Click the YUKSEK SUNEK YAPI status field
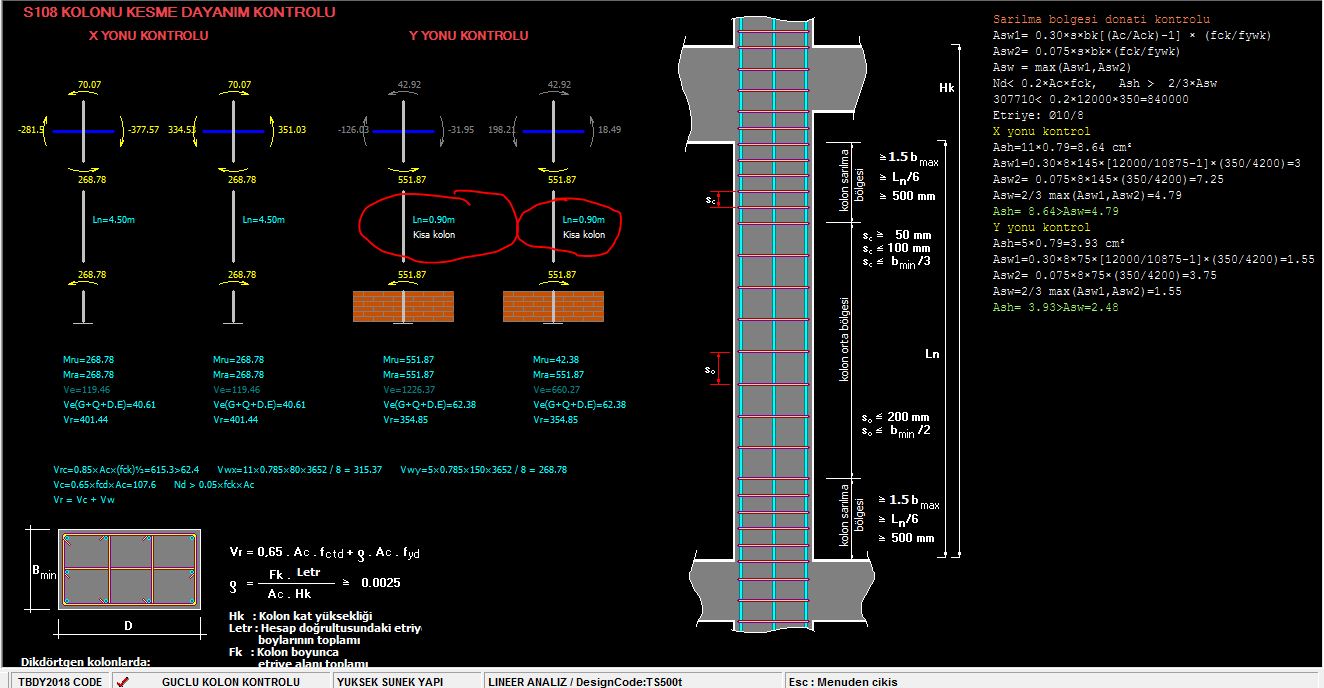 [404, 681]
